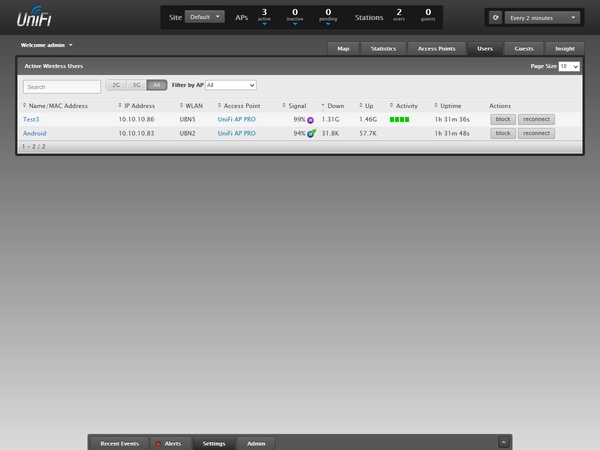Click into the Search field
Viewport: 600px width, 450px height.
tap(62, 87)
